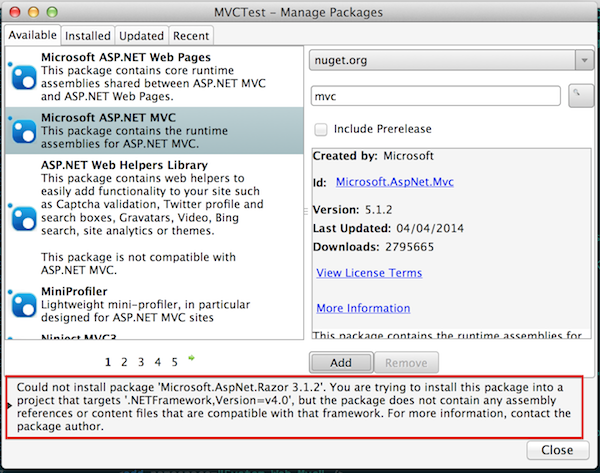Click the Downloads 2795665 value
The image size is (600, 473).
pos(409,247)
